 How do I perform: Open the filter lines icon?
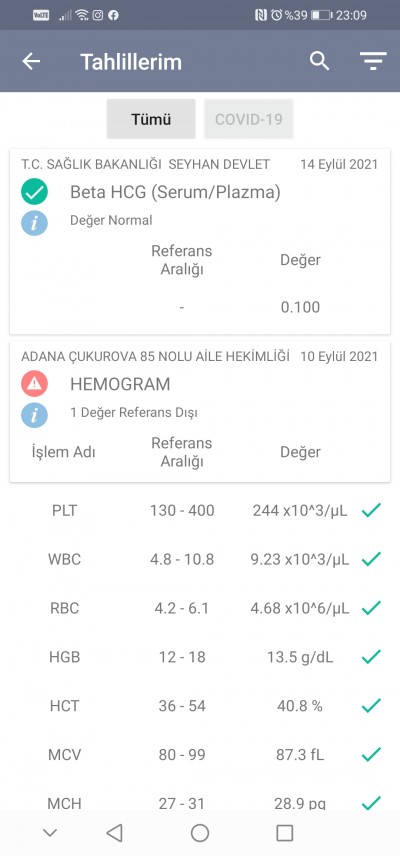(373, 61)
